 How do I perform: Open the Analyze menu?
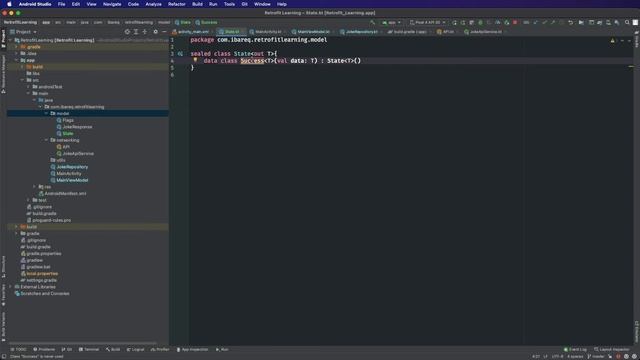153,4
